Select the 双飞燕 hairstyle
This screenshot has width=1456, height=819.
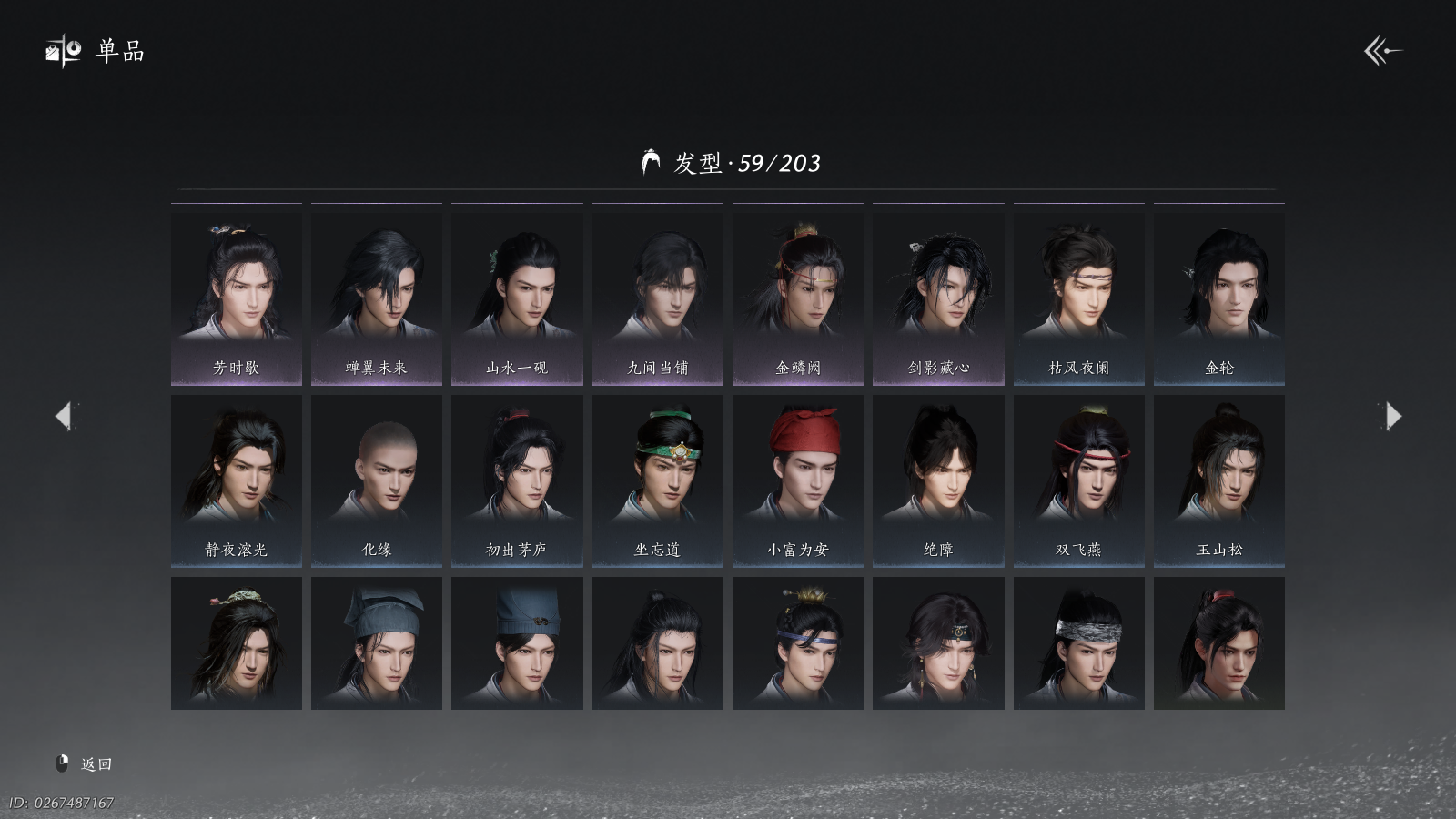pos(1079,481)
